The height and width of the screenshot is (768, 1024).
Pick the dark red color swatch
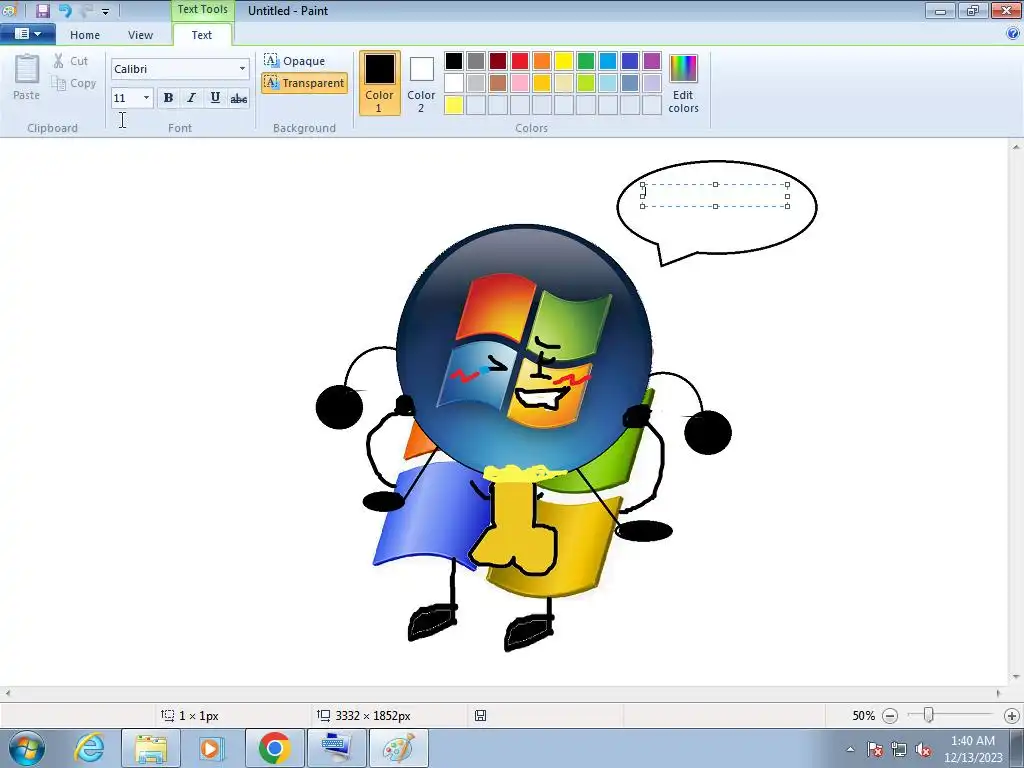point(498,61)
